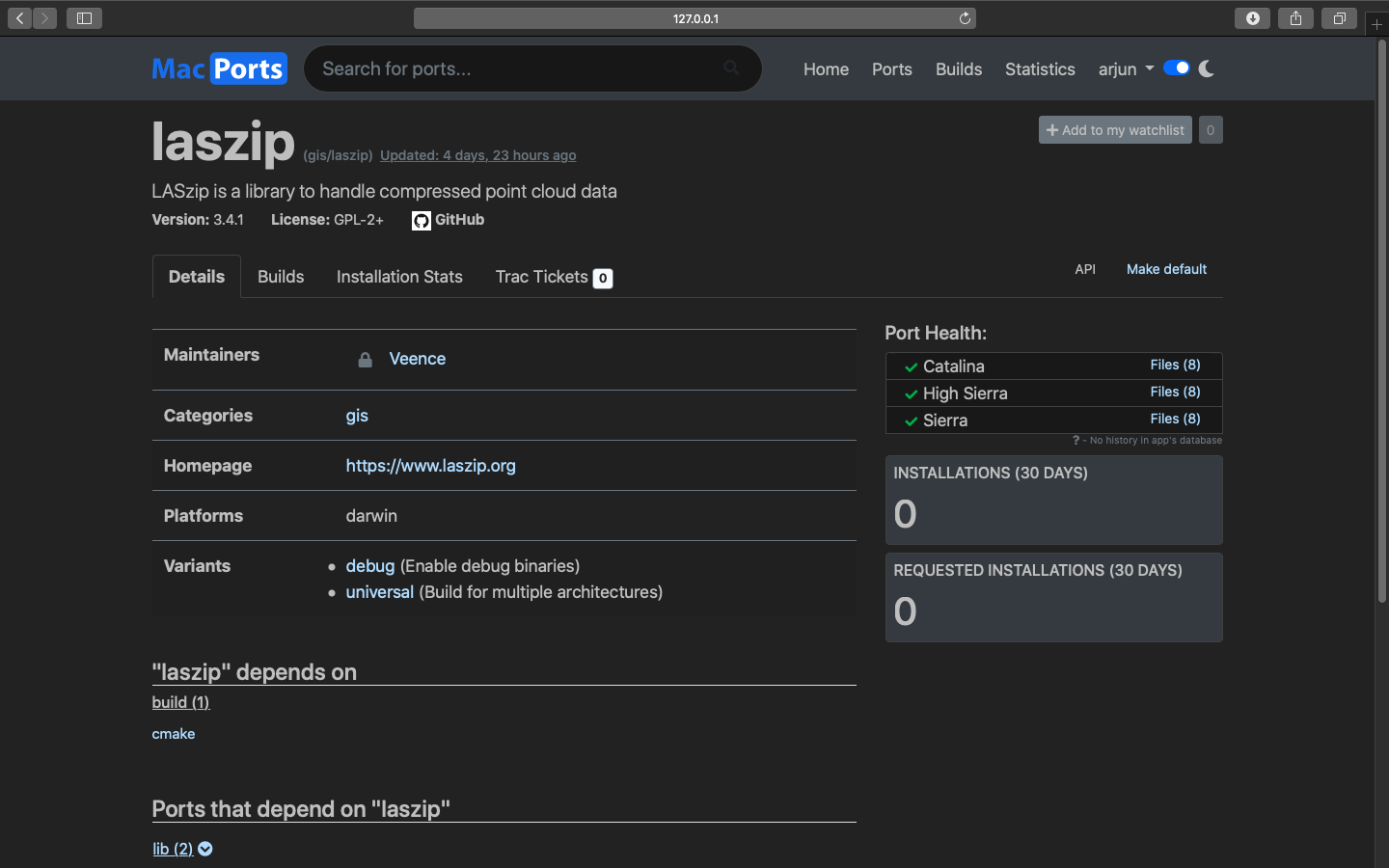Open the Trac Tickets tab
The image size is (1389, 868).
(x=554, y=277)
